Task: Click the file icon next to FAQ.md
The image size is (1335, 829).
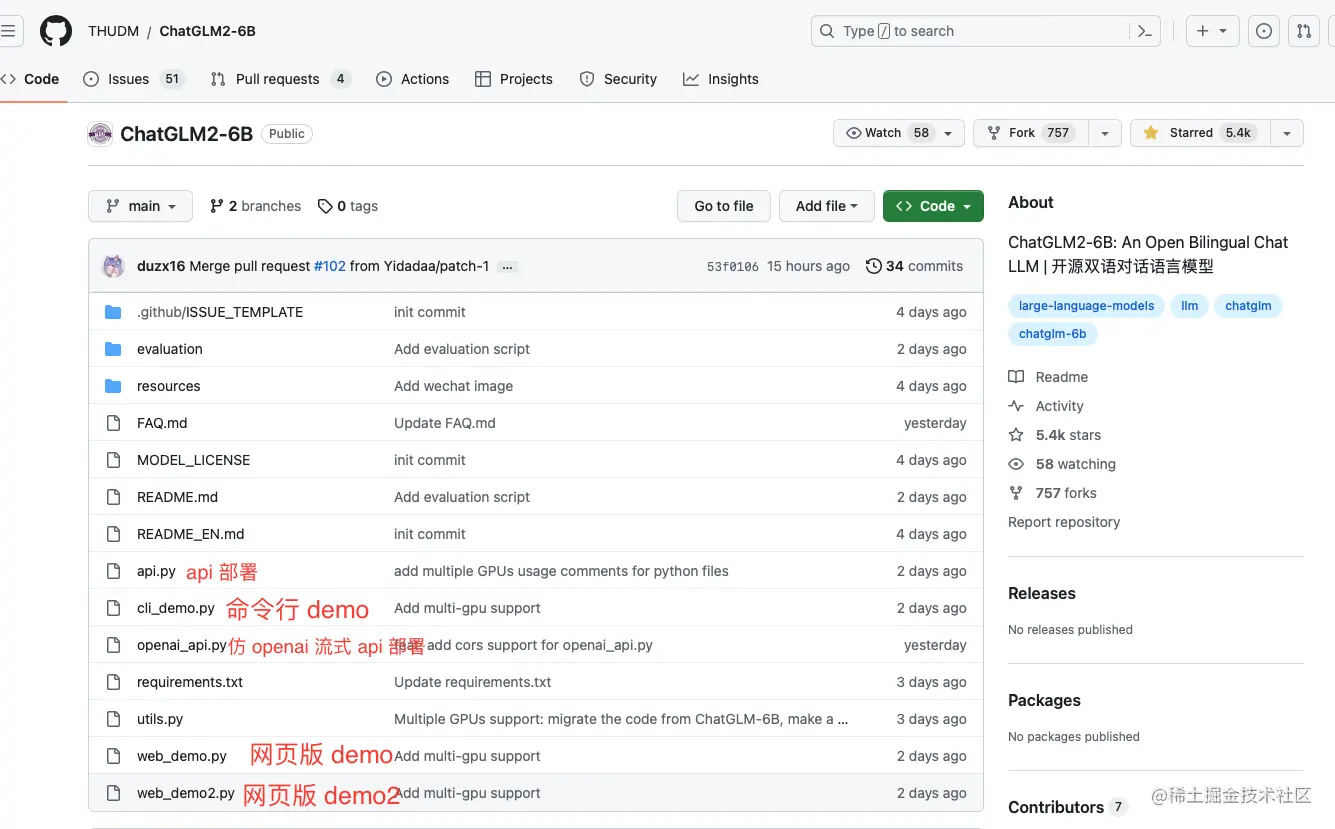Action: (x=113, y=423)
